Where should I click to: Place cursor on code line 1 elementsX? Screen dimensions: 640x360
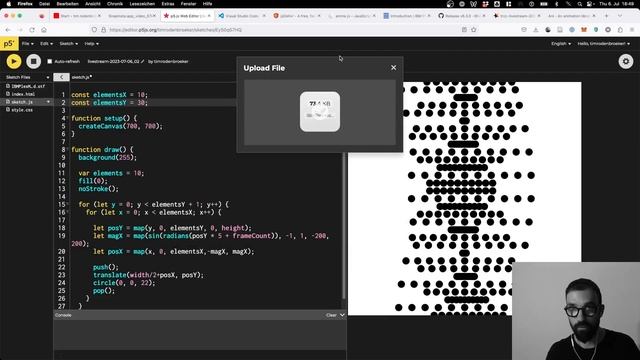(x=109, y=94)
